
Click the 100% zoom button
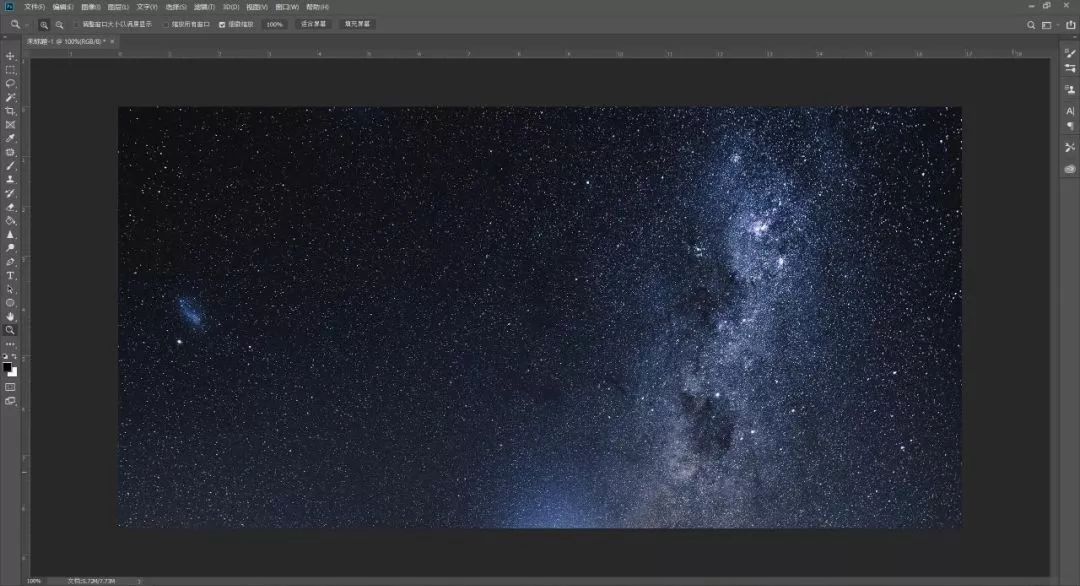(275, 24)
